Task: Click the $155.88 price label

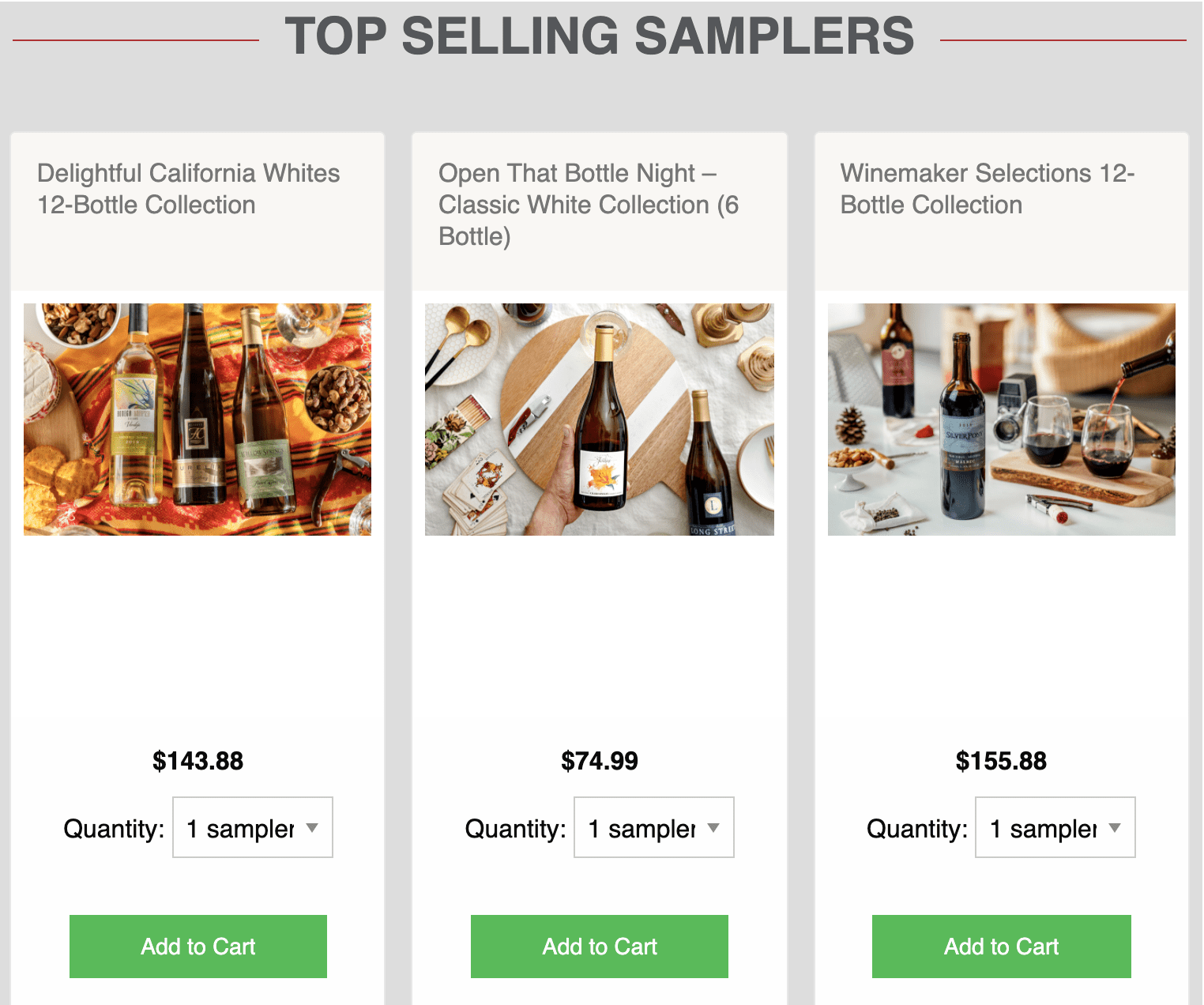Action: pos(1000,761)
